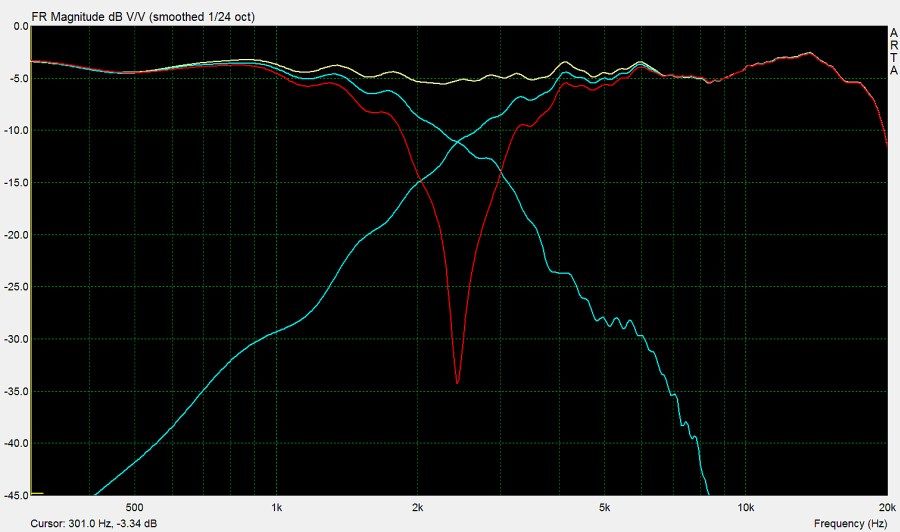Click the '1k' frequency axis label
The height and width of the screenshot is (532, 900).
pos(277,507)
